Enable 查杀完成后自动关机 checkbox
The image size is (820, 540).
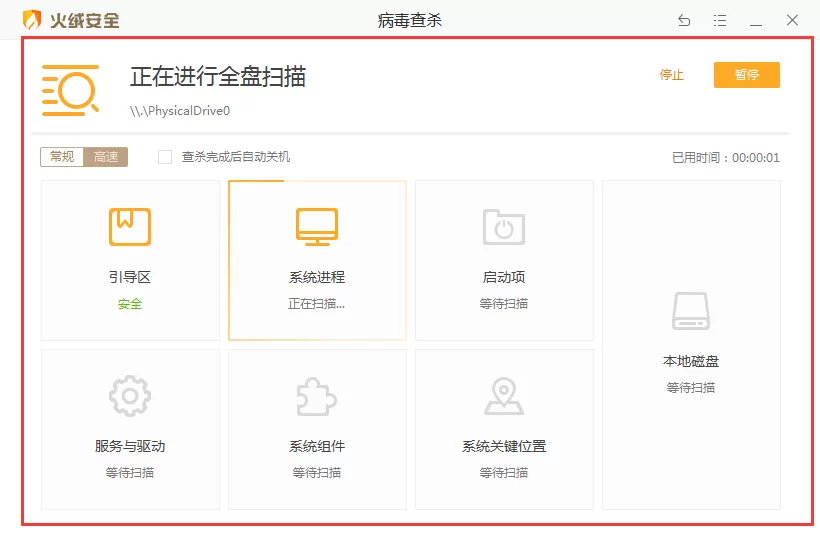pyautogui.click(x=165, y=157)
